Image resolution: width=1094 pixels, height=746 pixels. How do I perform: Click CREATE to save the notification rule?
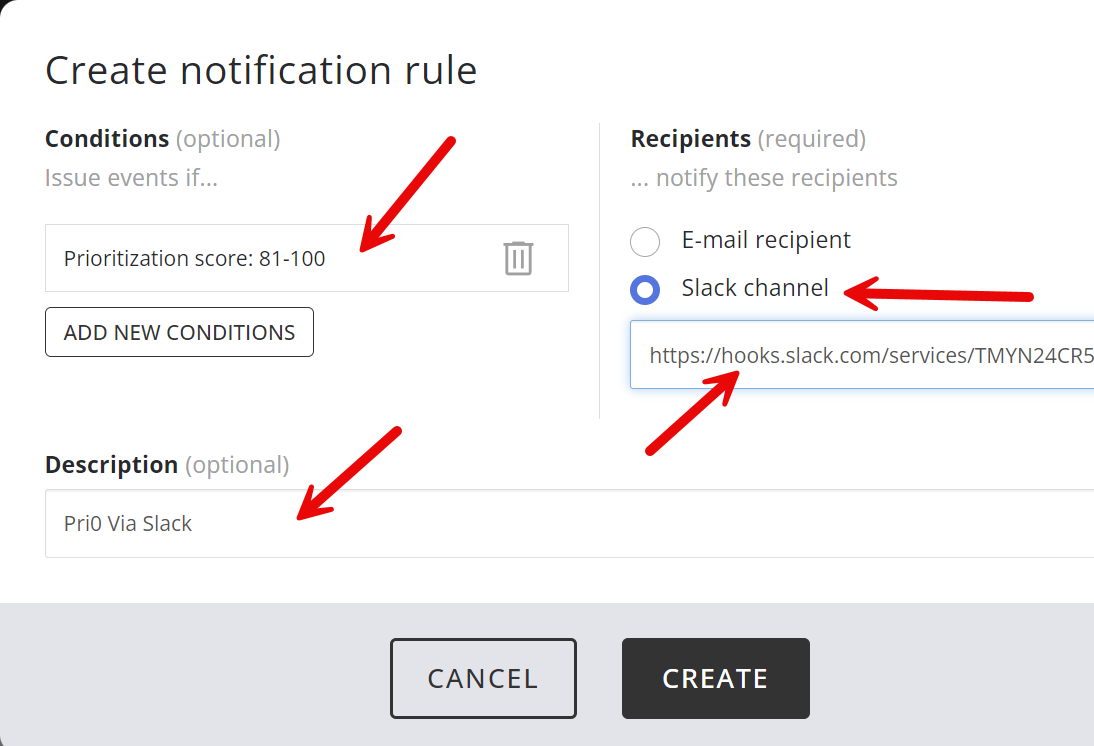tap(715, 678)
